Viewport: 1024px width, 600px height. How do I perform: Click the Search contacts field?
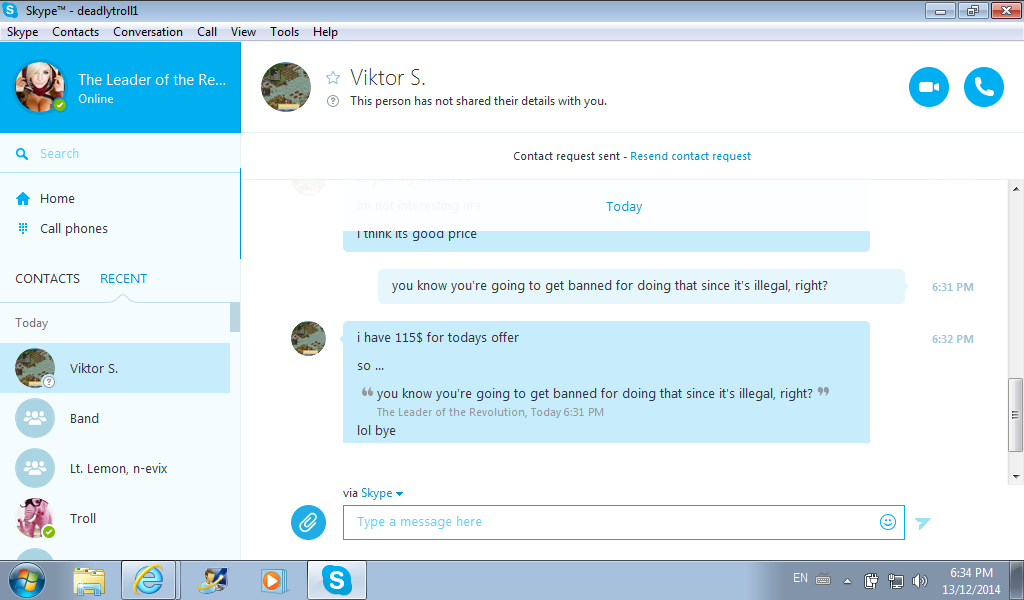pos(120,154)
